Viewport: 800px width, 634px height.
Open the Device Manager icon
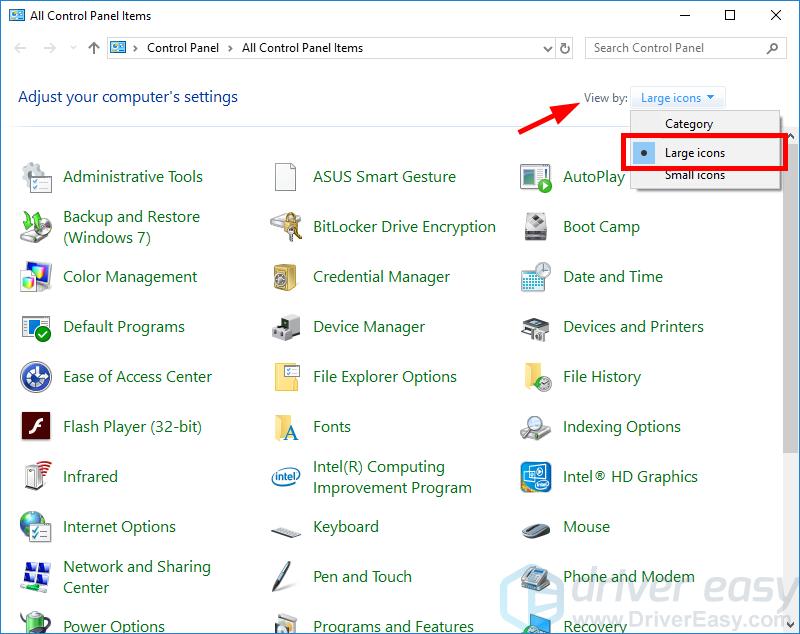click(x=286, y=327)
